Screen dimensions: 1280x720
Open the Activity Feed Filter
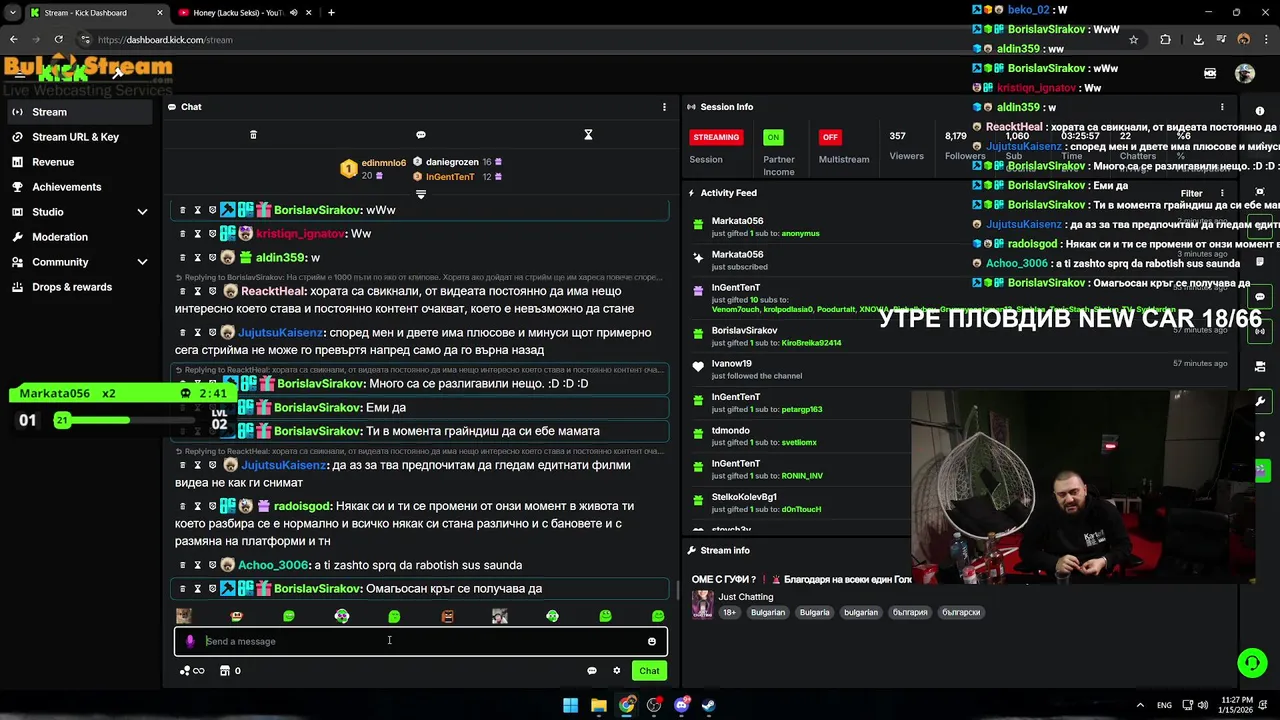(1191, 193)
